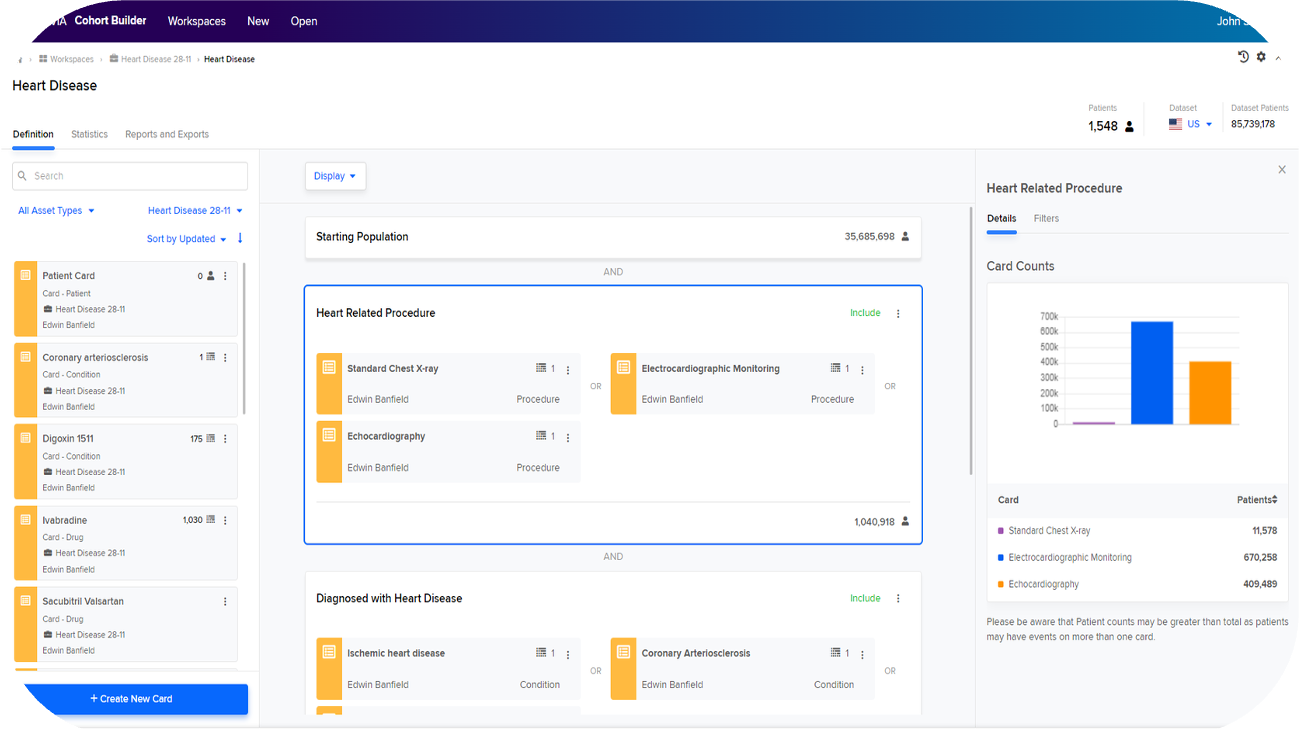Open Heart Related Procedure group options menu

click(x=898, y=314)
